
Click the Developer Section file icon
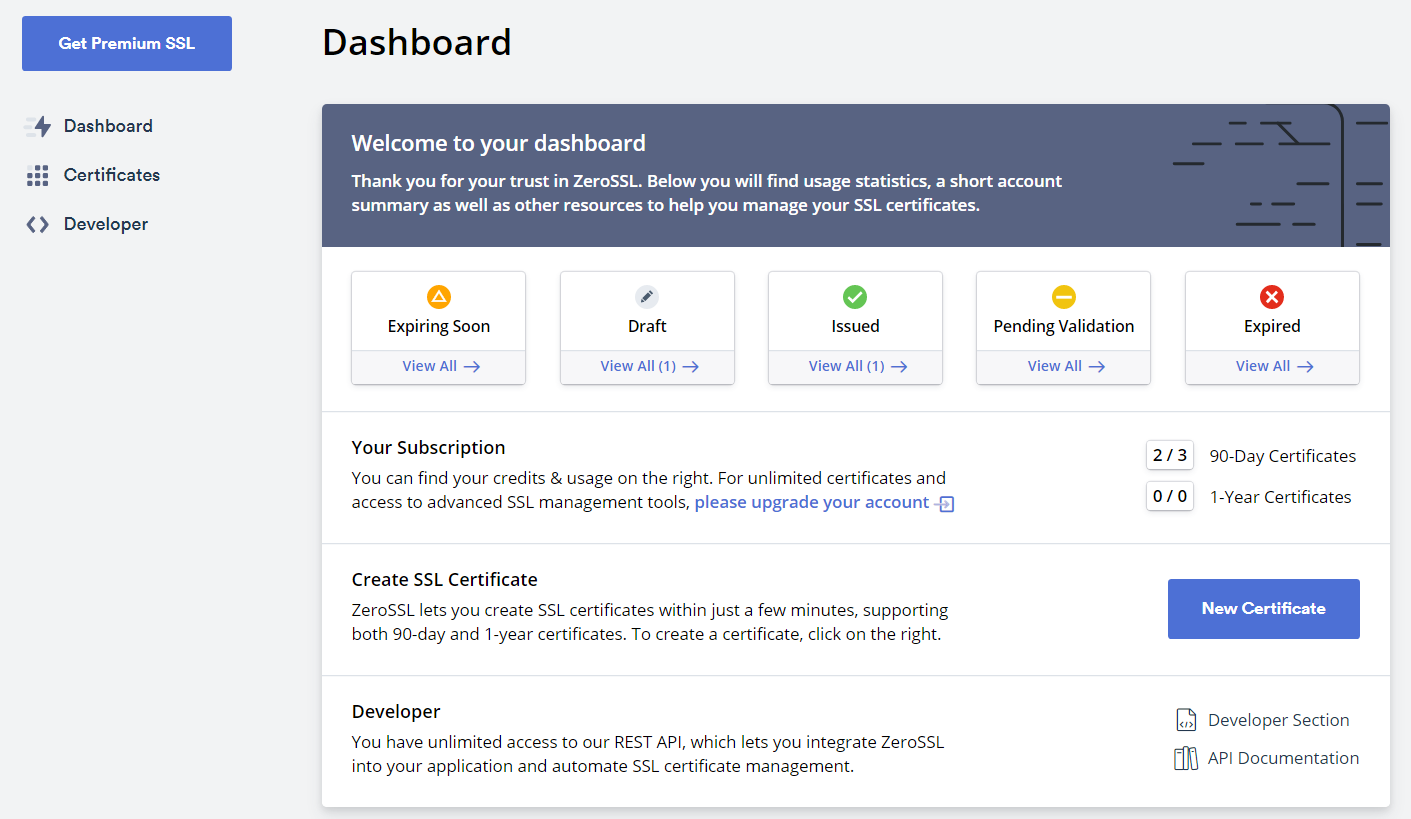(x=1186, y=720)
